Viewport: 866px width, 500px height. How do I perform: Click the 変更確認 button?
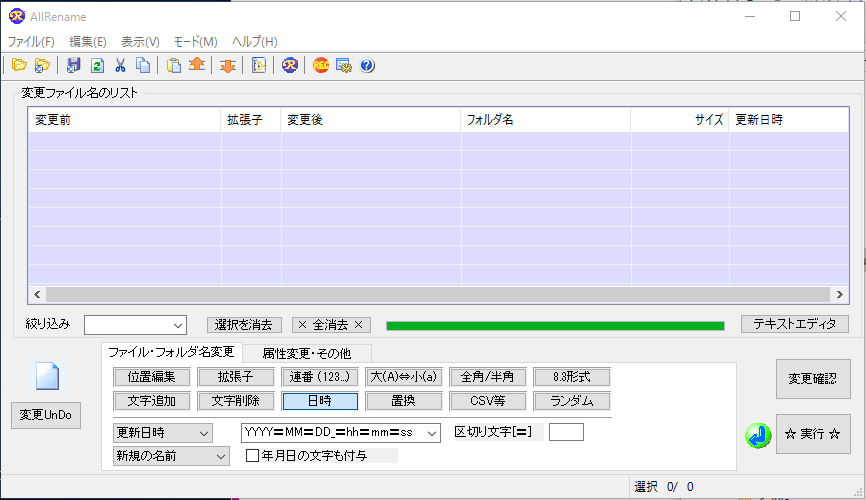point(813,379)
